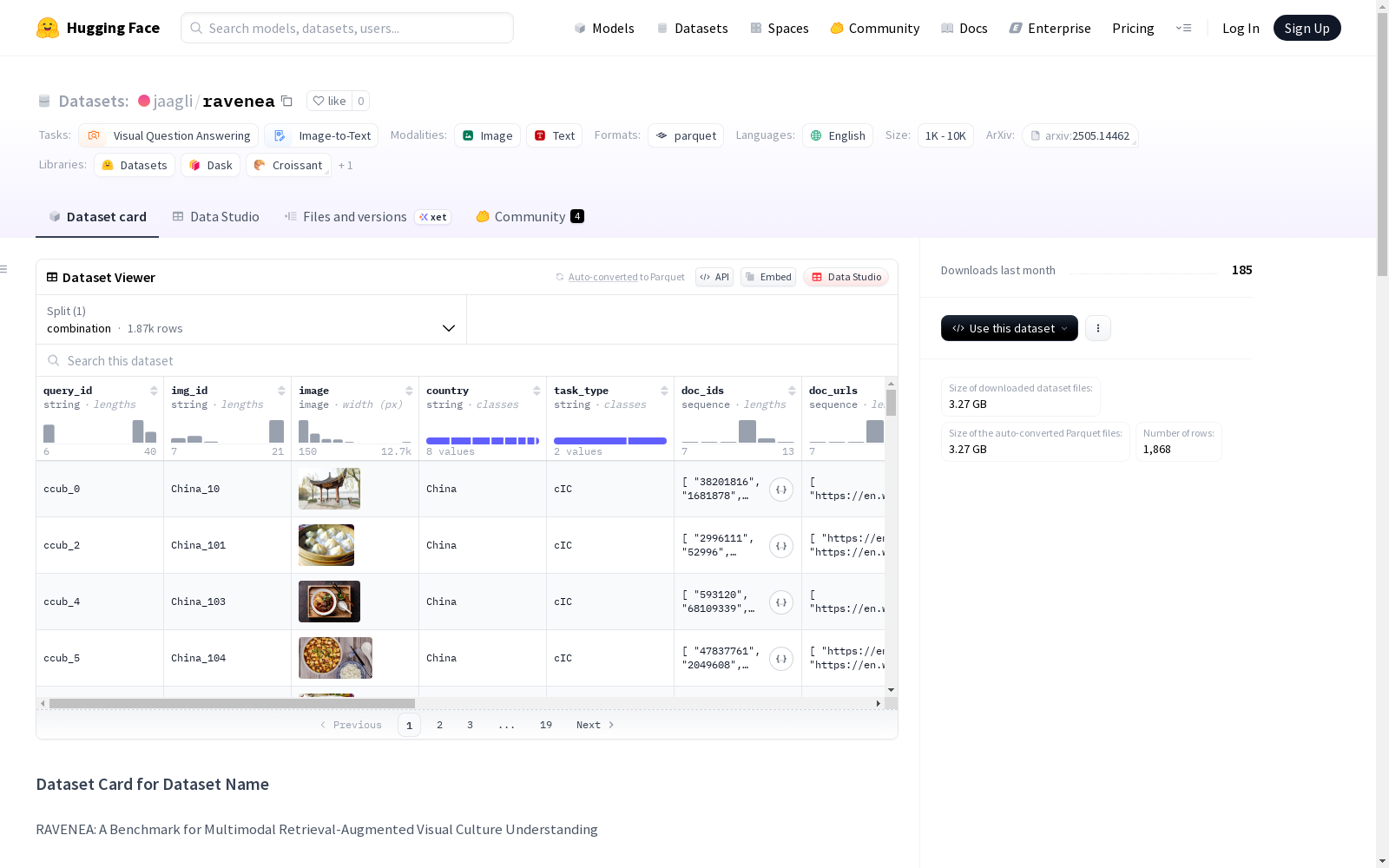Focus the models and datasets search box
The image size is (1389, 868).
(347, 28)
